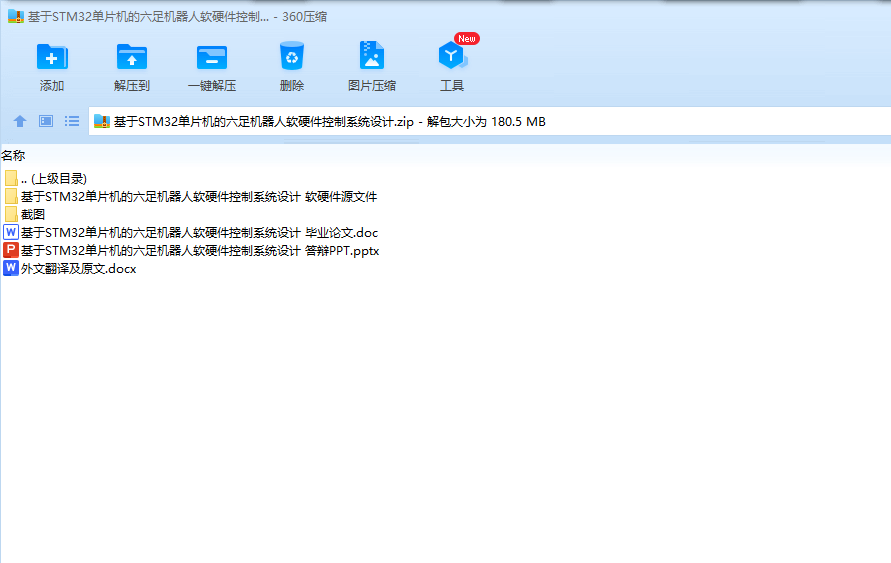Switch to the large icon view button

click(46, 121)
